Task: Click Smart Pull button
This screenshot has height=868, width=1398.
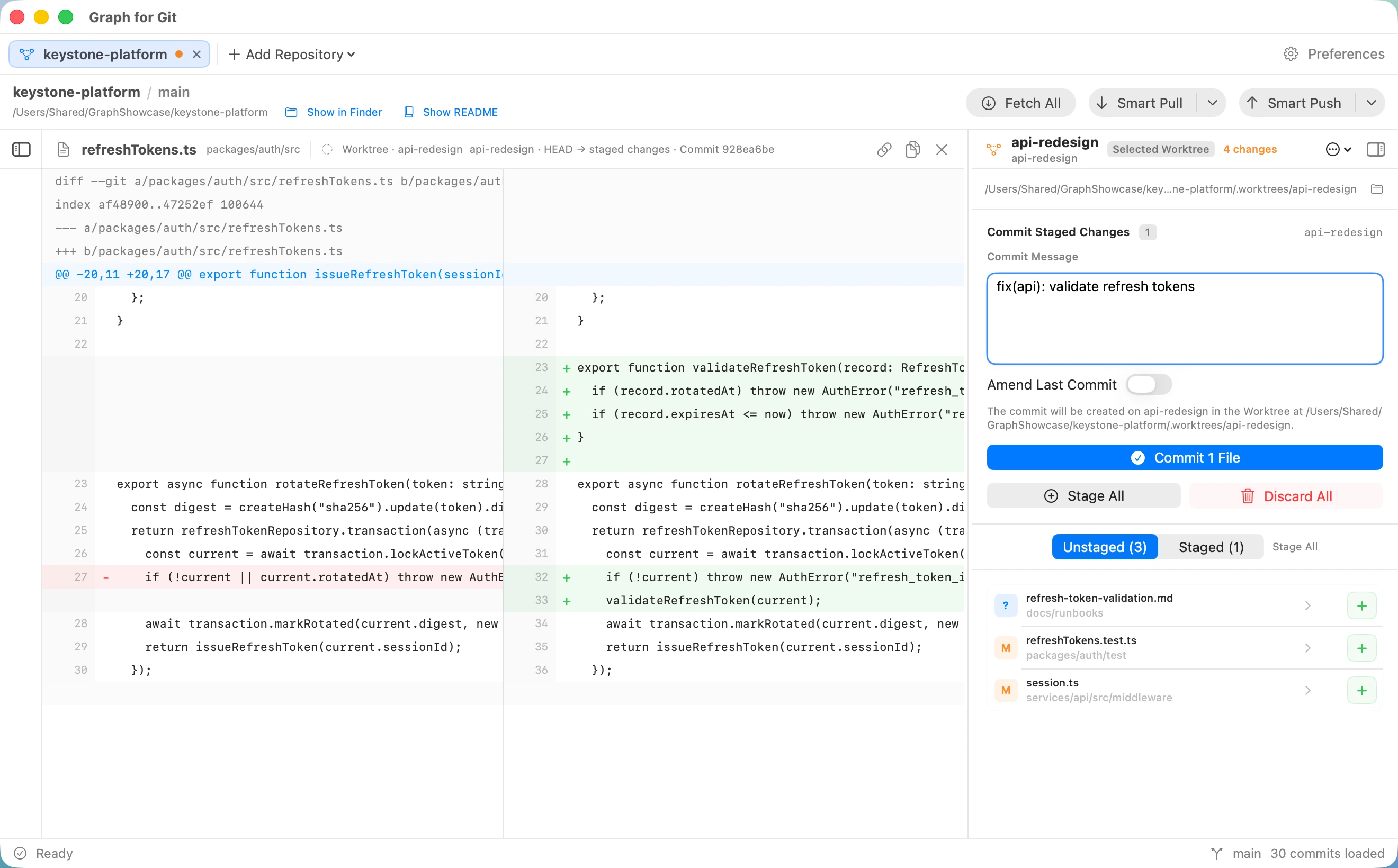Action: pyautogui.click(x=1141, y=103)
